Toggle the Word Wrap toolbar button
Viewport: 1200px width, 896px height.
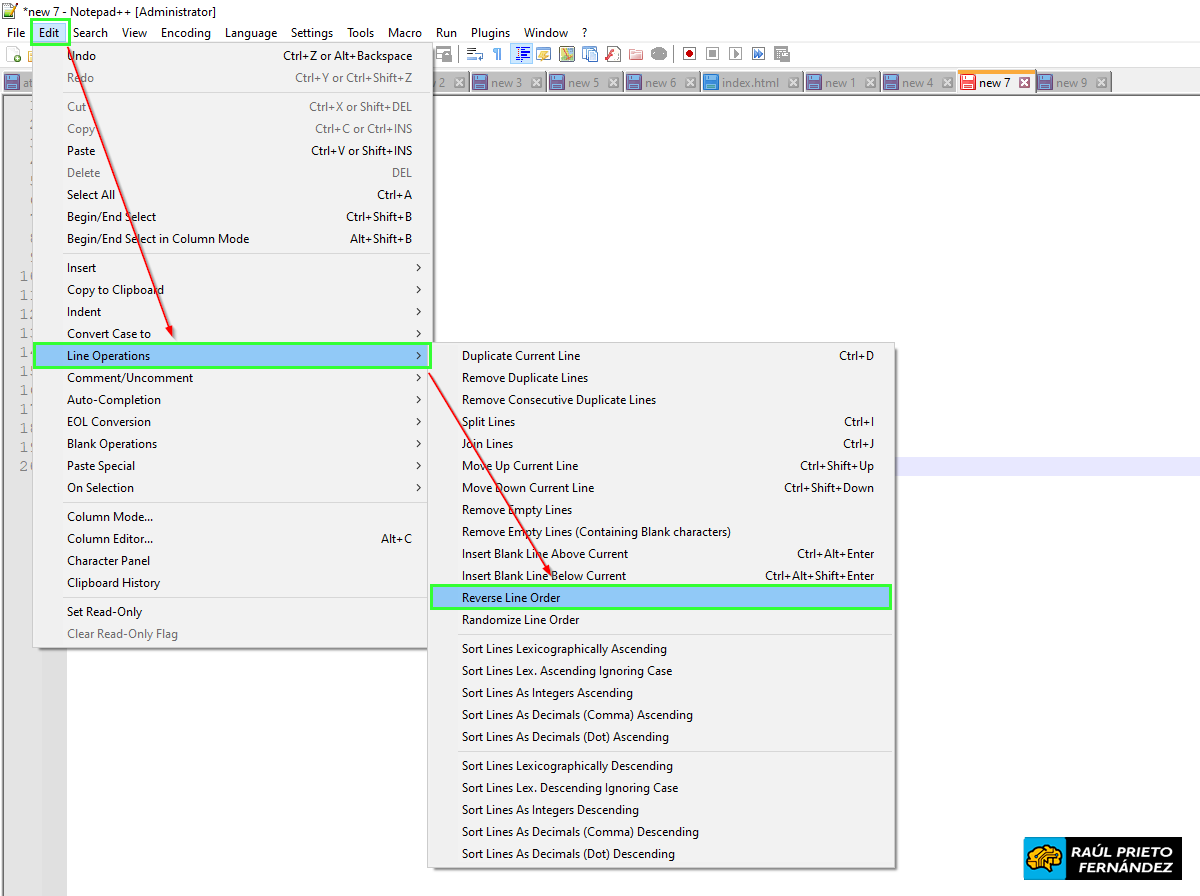tap(475, 54)
